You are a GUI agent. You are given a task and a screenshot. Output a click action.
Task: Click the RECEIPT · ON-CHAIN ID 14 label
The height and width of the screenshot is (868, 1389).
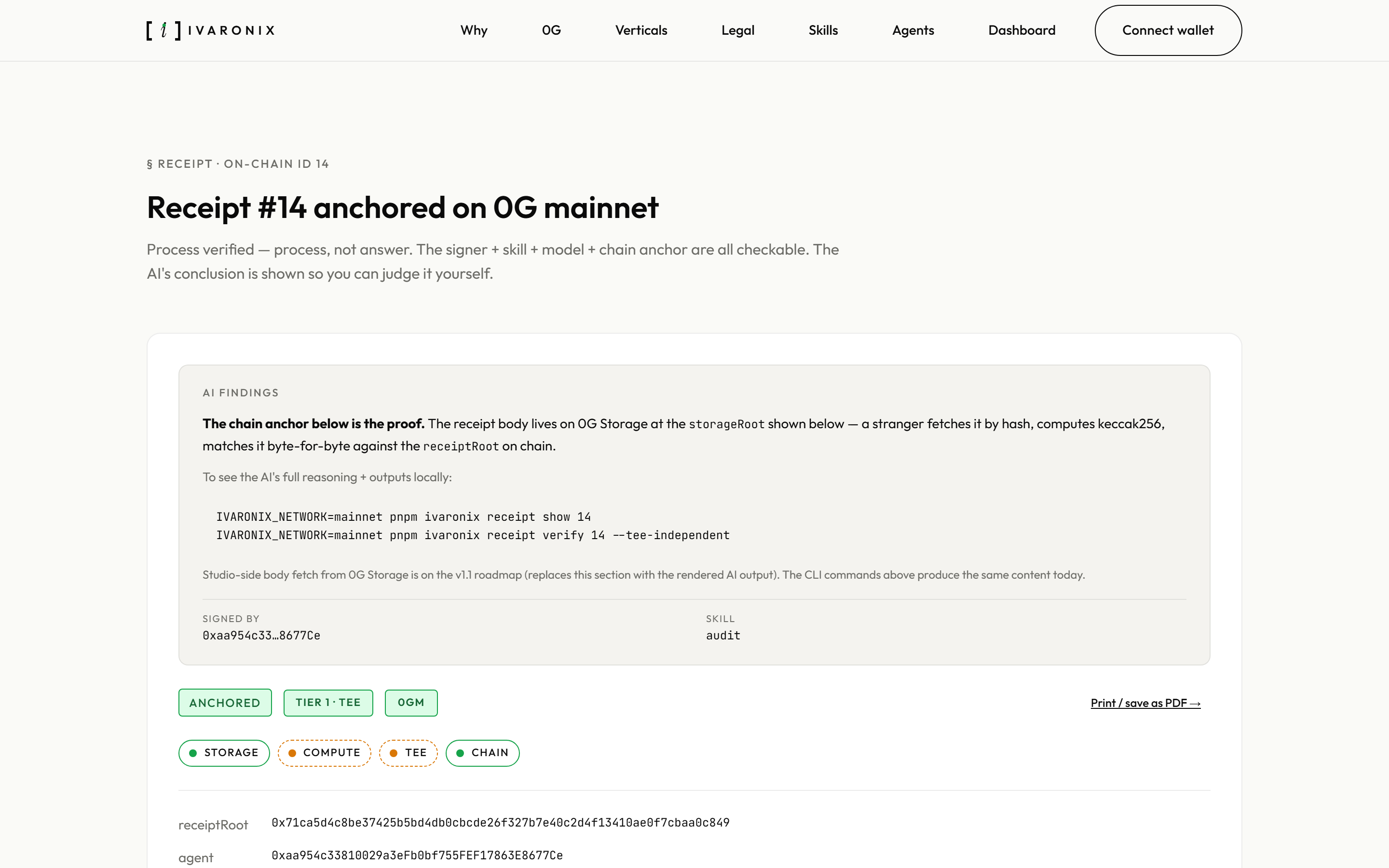[x=238, y=164]
